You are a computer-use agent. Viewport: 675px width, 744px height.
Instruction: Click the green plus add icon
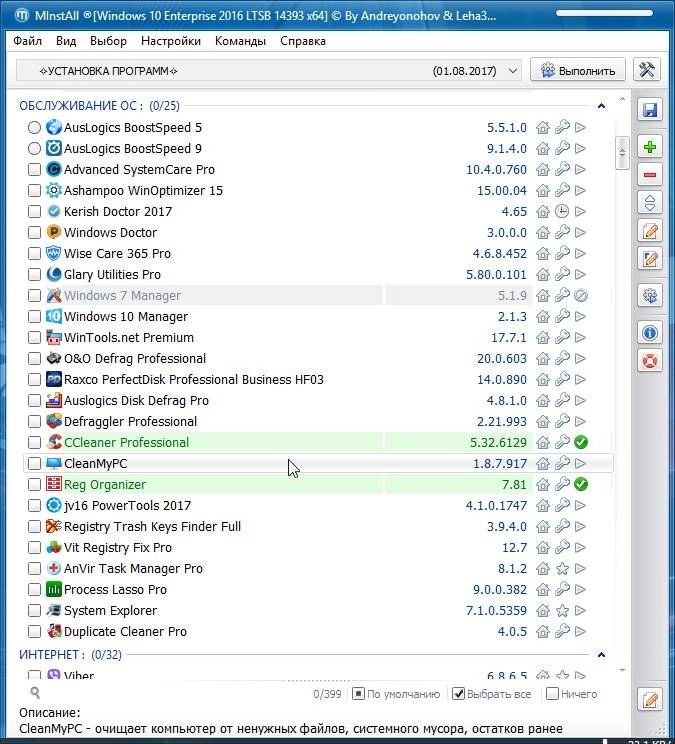click(649, 147)
